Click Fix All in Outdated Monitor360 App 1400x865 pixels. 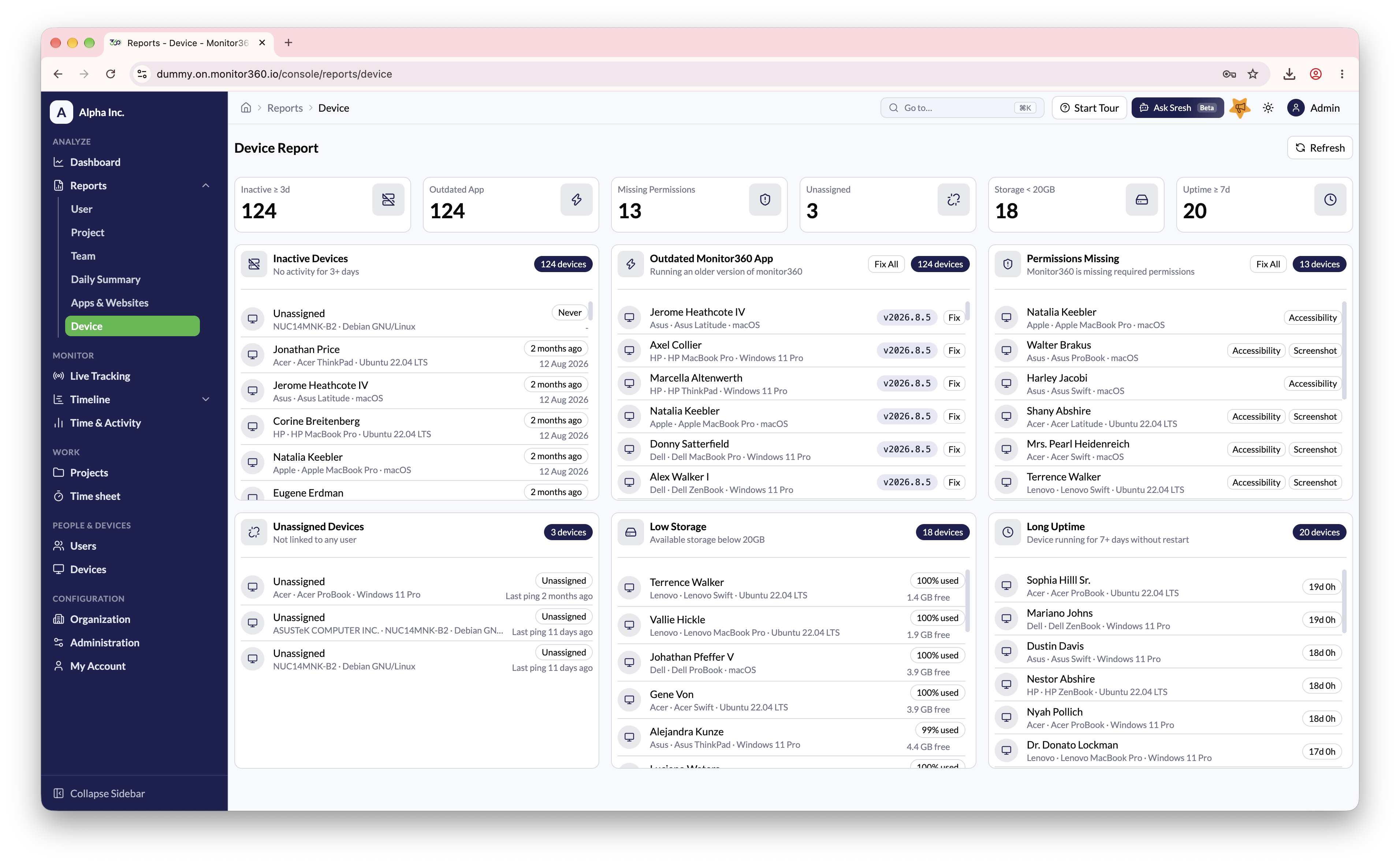tap(886, 264)
